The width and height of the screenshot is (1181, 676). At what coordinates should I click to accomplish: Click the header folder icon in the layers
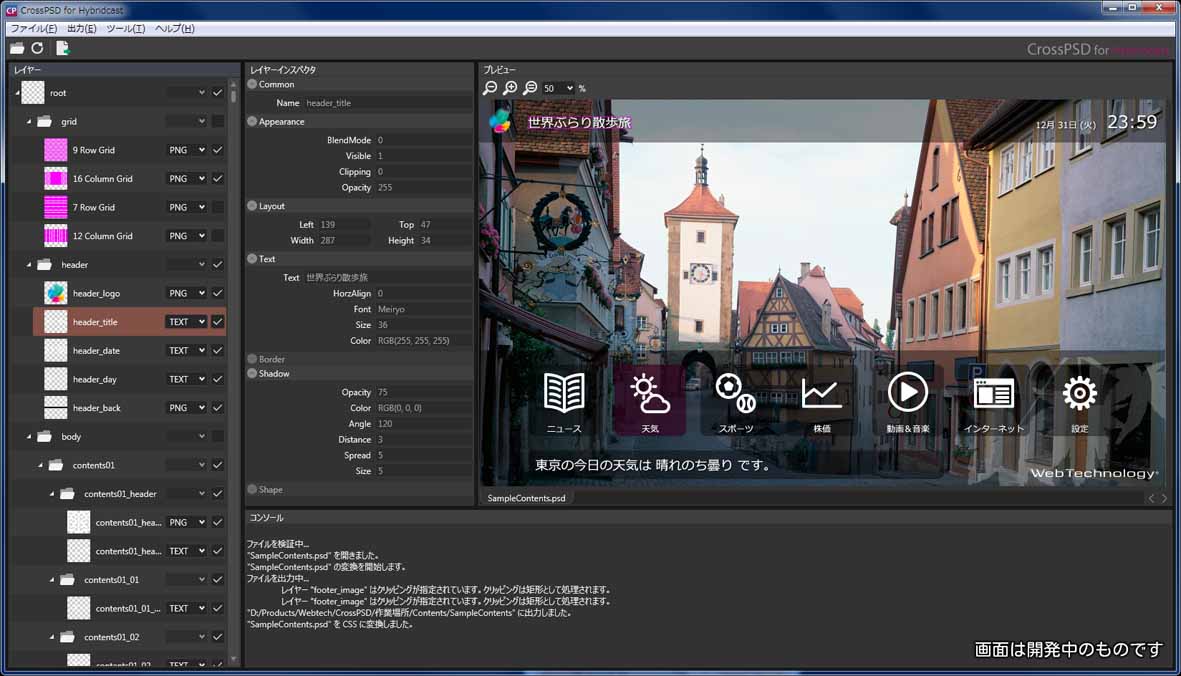click(x=44, y=264)
